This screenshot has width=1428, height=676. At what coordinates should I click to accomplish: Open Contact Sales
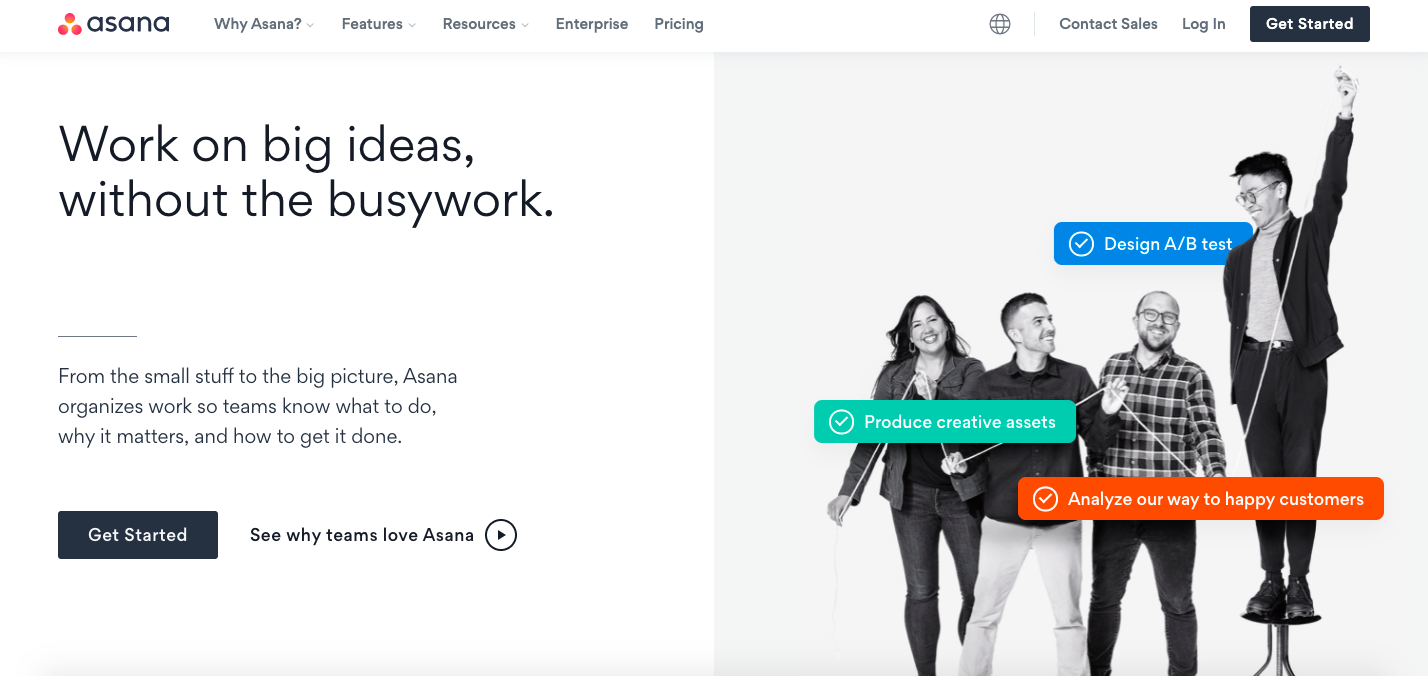click(1108, 24)
